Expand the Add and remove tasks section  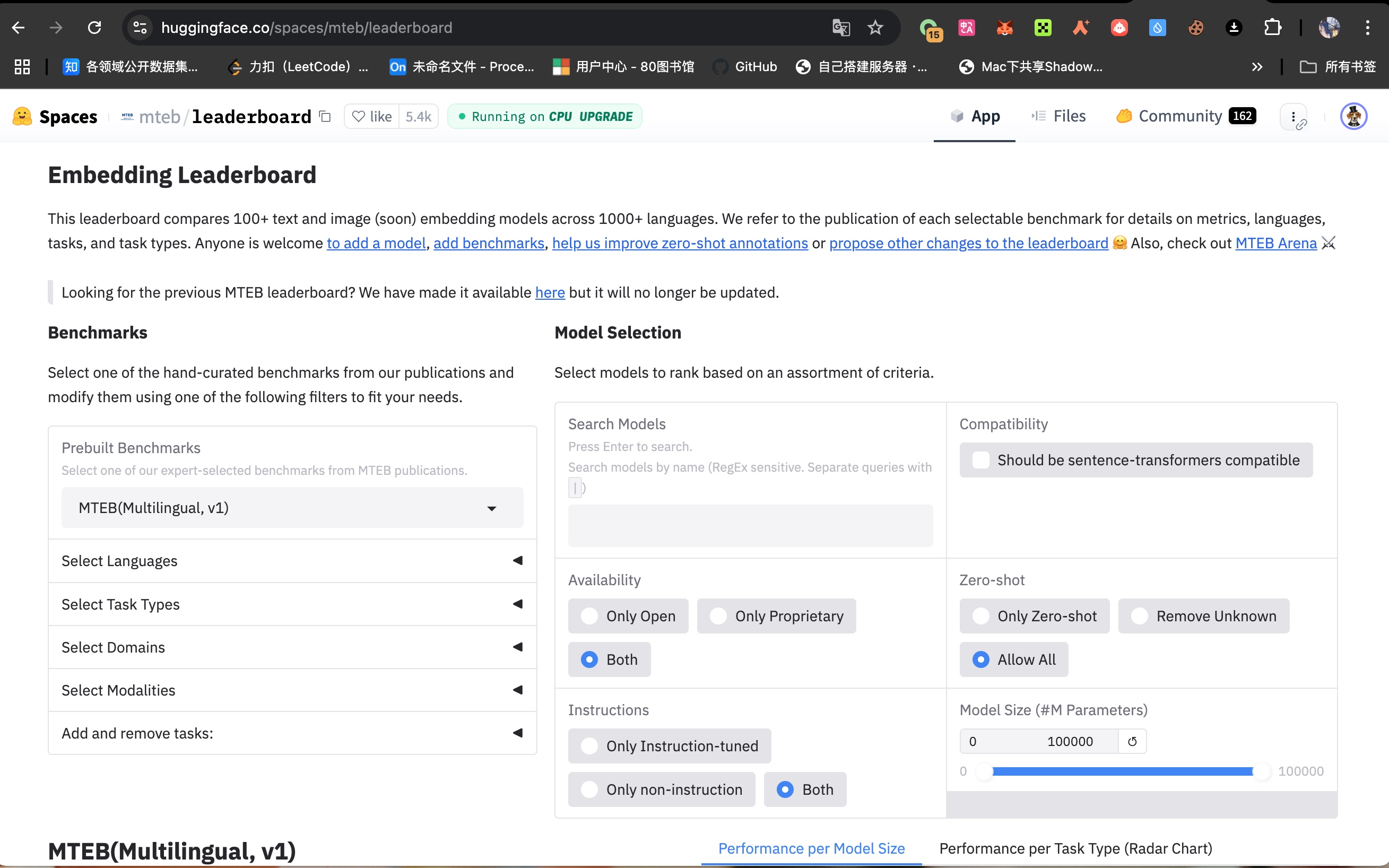(292, 733)
